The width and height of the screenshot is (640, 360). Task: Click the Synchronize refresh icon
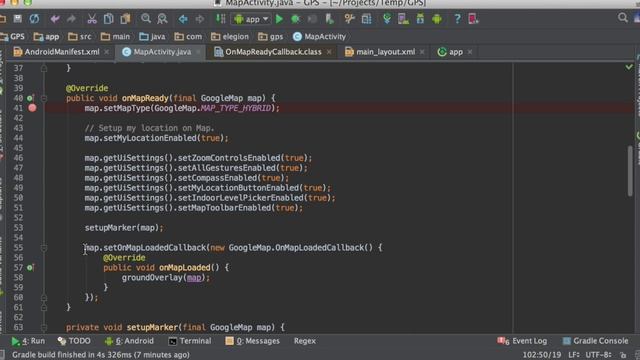tap(34, 19)
